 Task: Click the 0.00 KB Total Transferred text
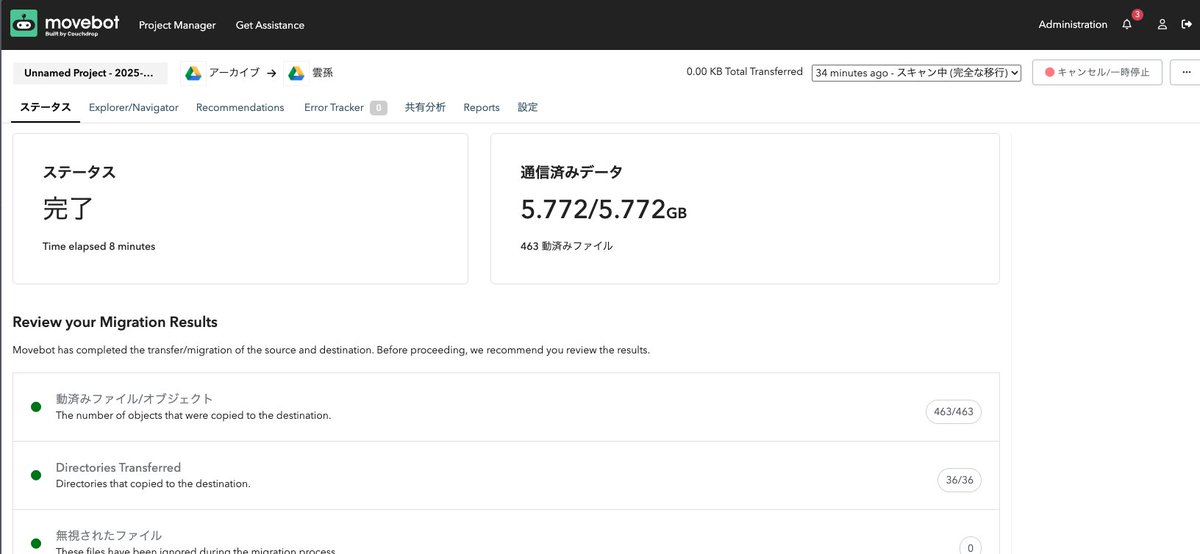point(744,72)
